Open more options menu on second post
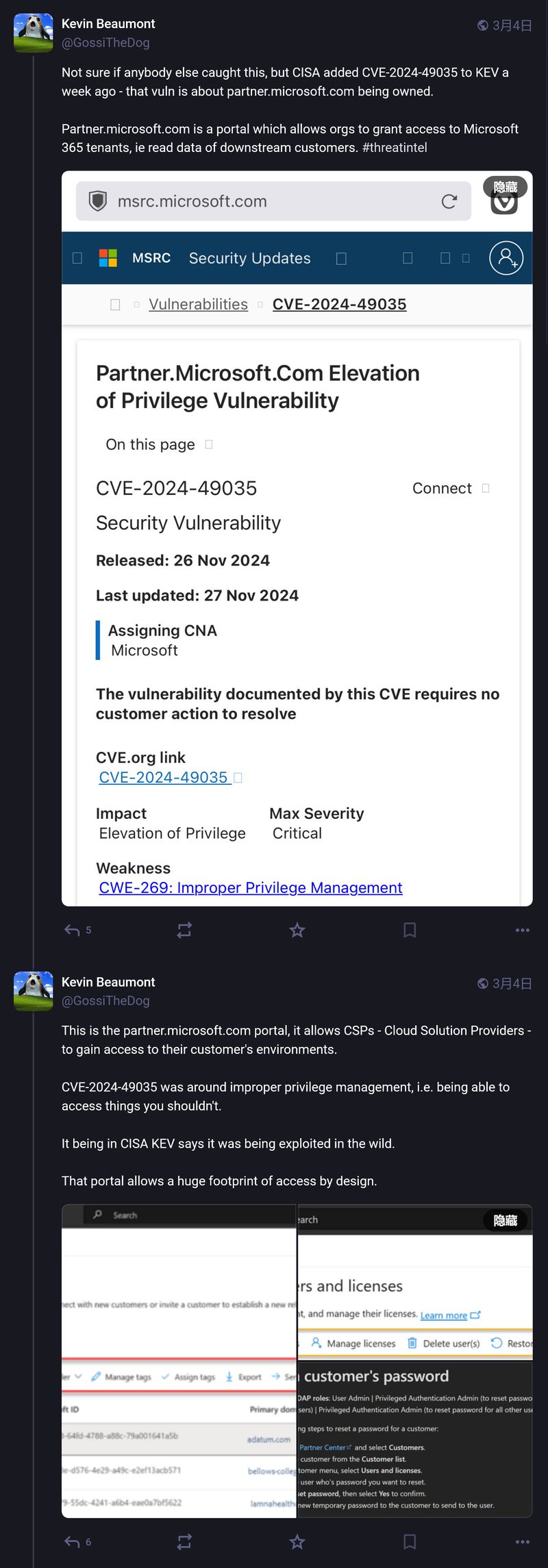The height and width of the screenshot is (1568, 548). [522, 1541]
